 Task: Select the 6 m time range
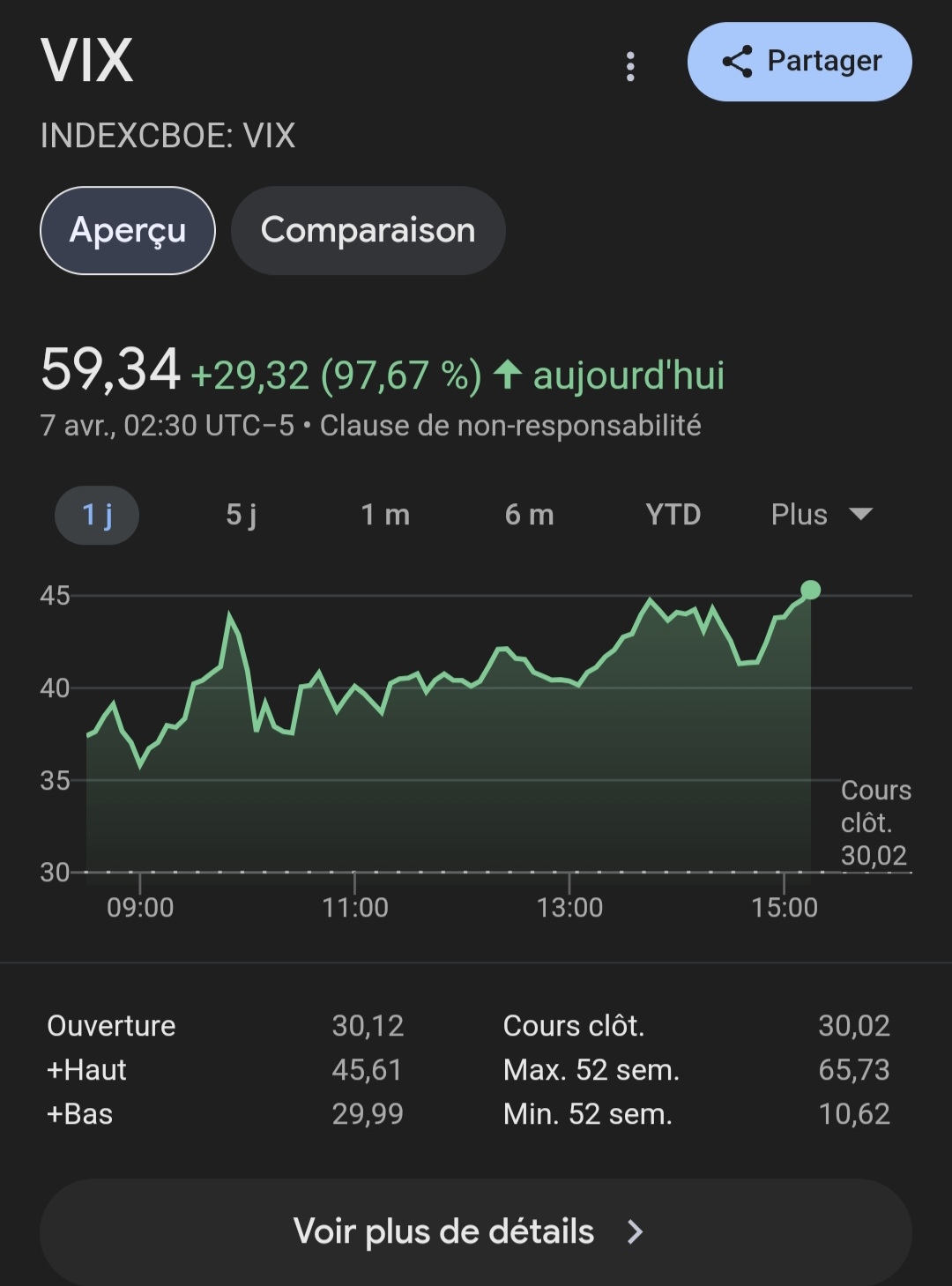529,515
